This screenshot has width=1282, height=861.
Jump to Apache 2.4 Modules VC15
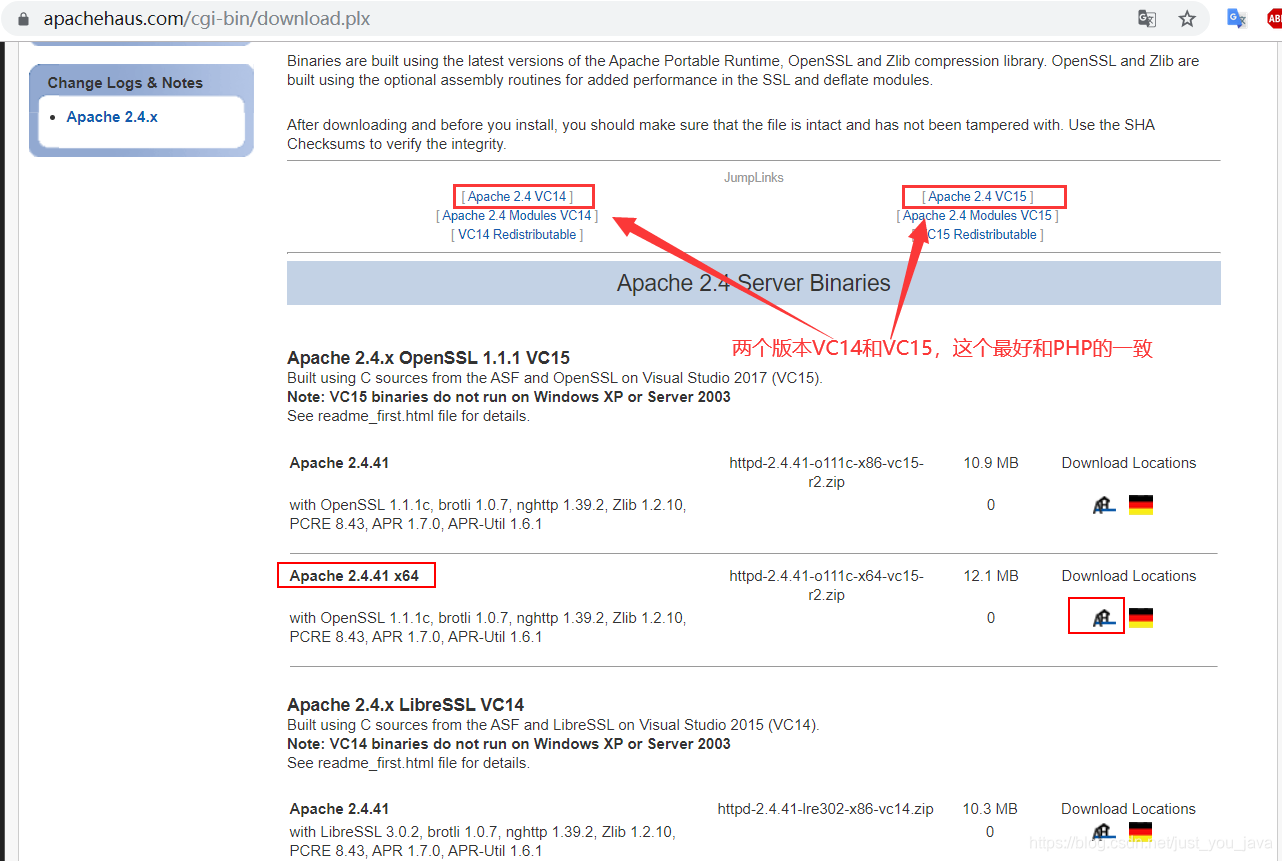[x=977, y=215]
